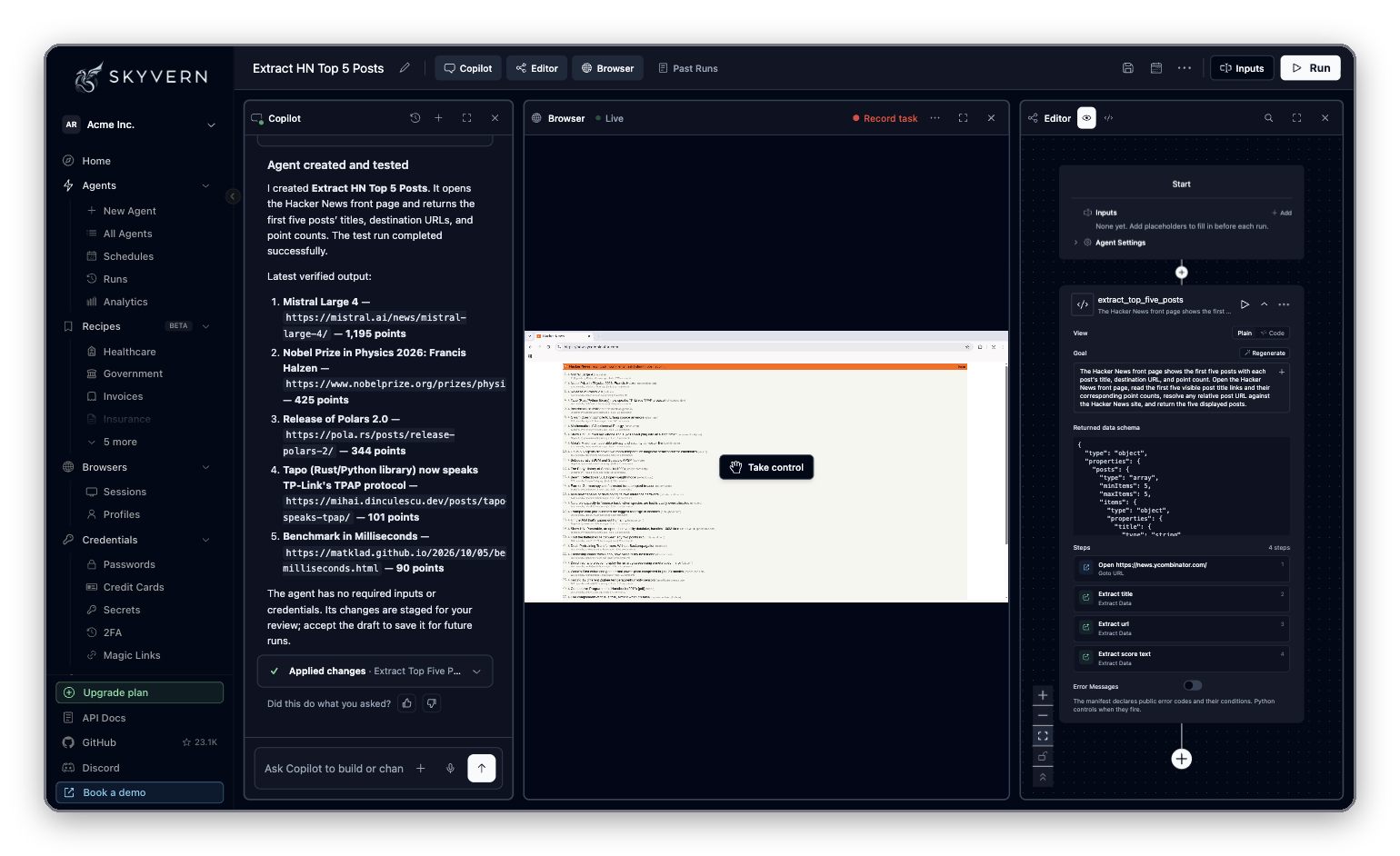Collapse the Recipes section chevron
The image size is (1400, 856).
tap(205, 326)
